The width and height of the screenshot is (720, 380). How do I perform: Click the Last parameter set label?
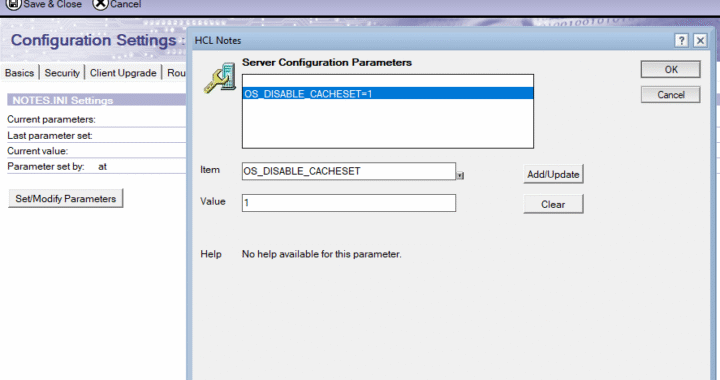pyautogui.click(x=50, y=136)
